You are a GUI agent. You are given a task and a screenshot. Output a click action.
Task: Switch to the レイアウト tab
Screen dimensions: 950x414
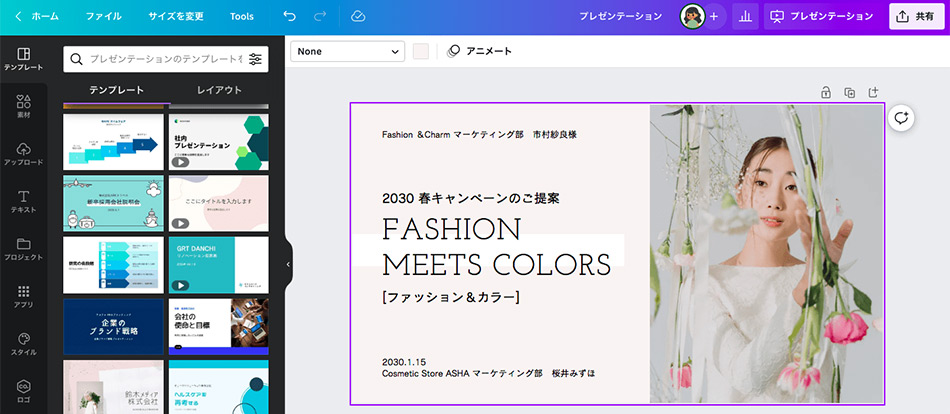click(x=219, y=90)
